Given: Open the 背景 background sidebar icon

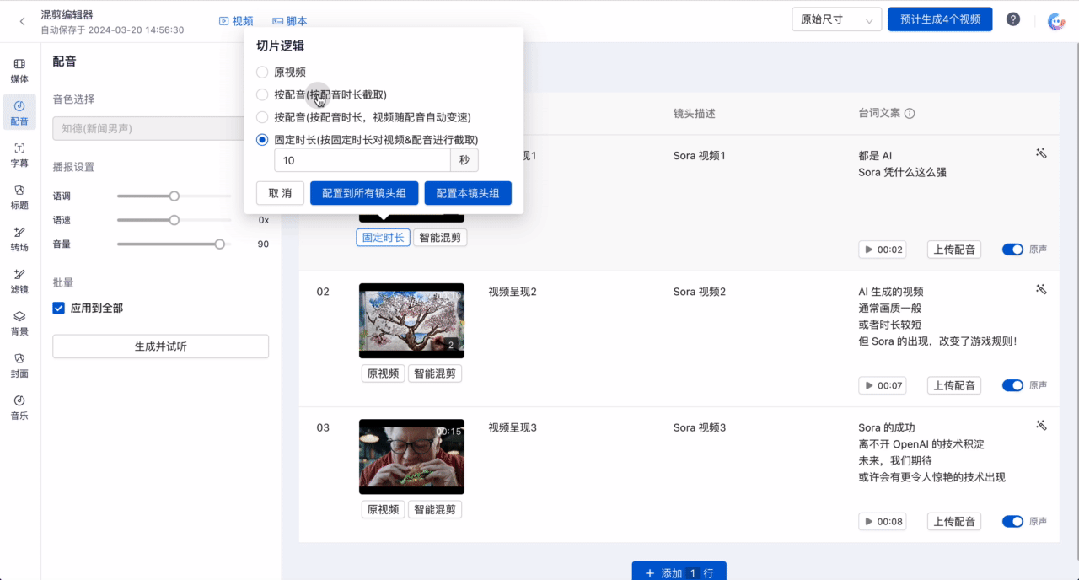Looking at the screenshot, I should click(x=19, y=323).
